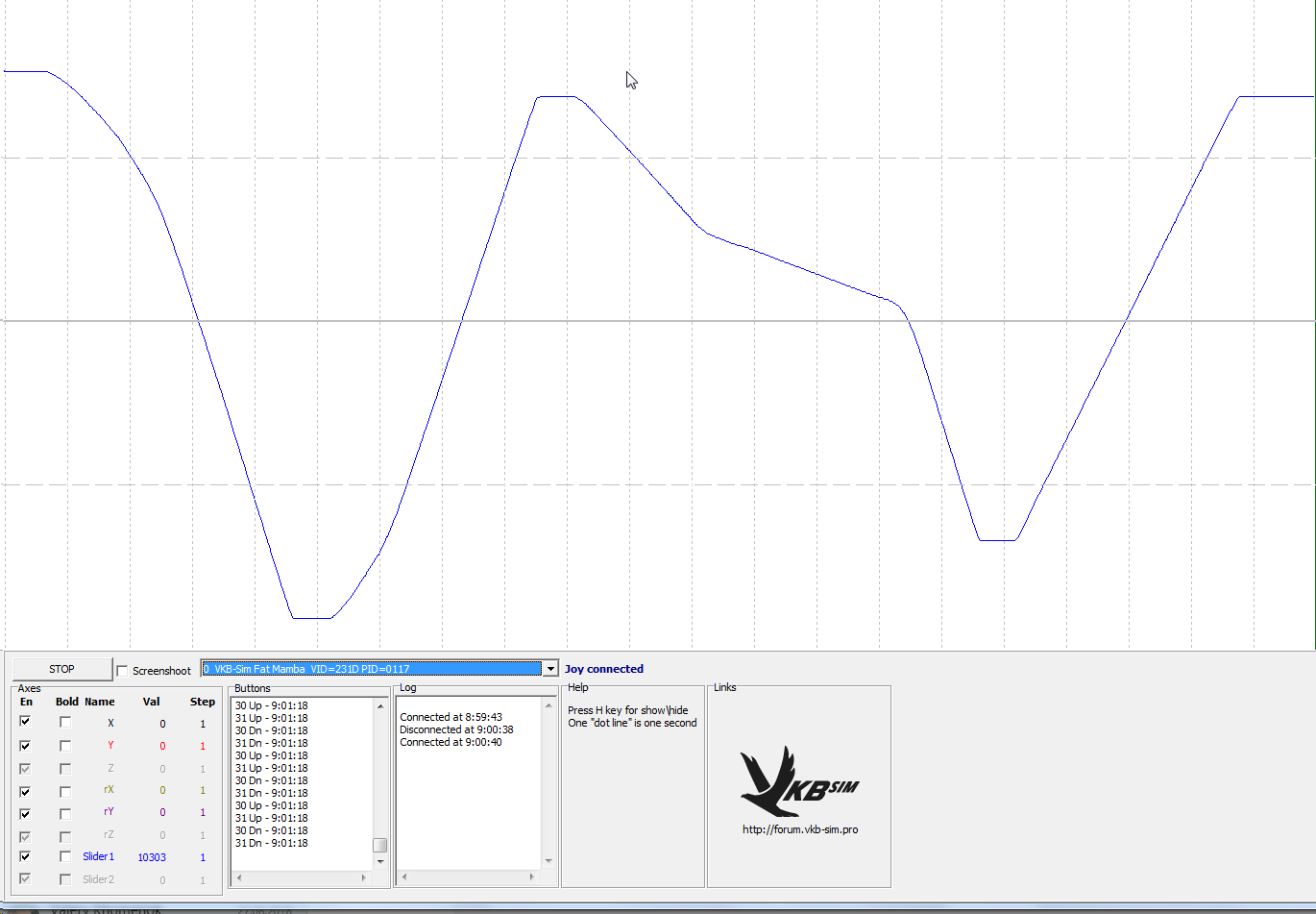Viewport: 1316px width, 914px height.
Task: Open the forum.vkb-sim.pro link
Action: coord(800,829)
